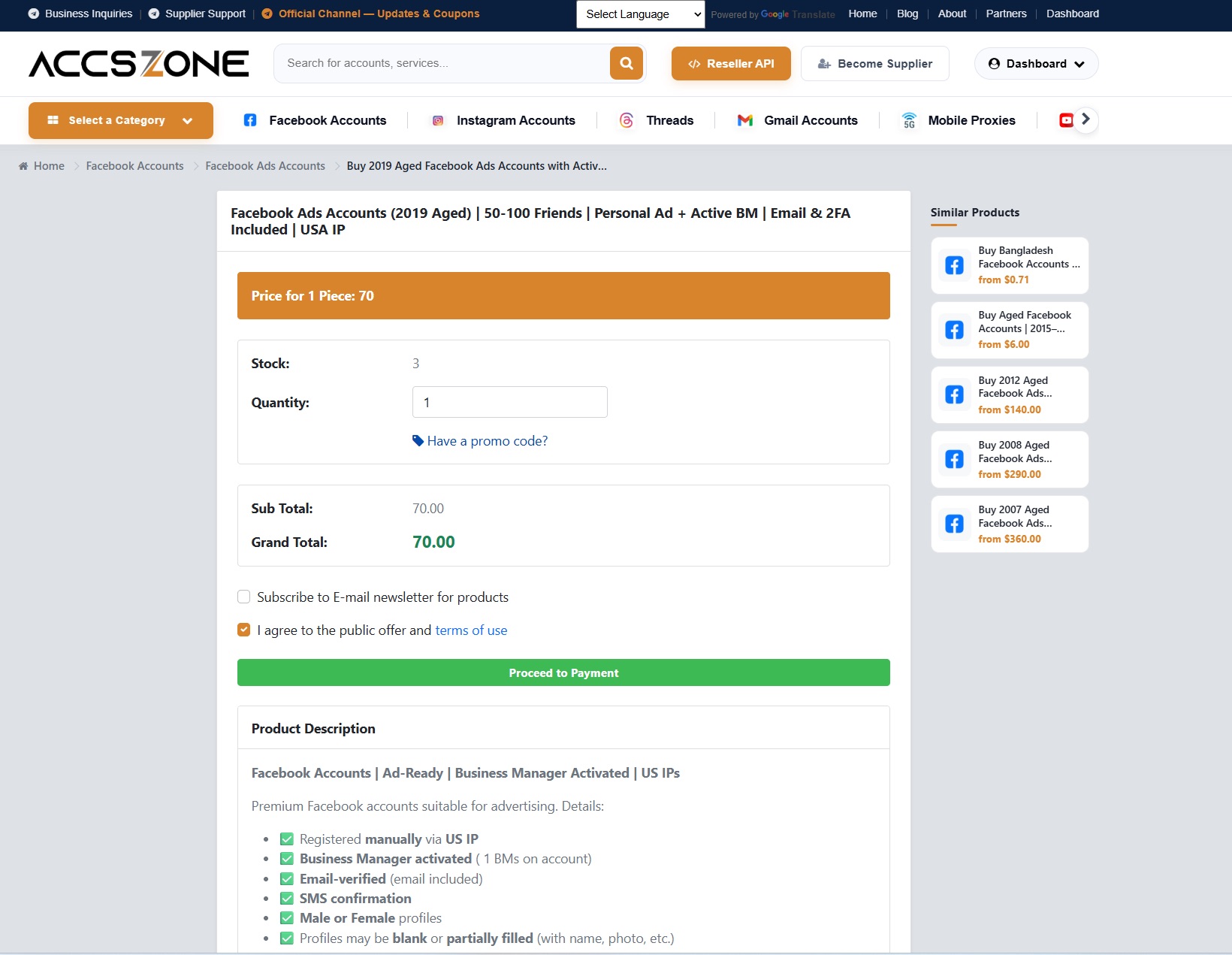This screenshot has height=955, width=1232.
Task: Open Buy 2012 Aged Facebook Ads product title
Action: point(1015,387)
